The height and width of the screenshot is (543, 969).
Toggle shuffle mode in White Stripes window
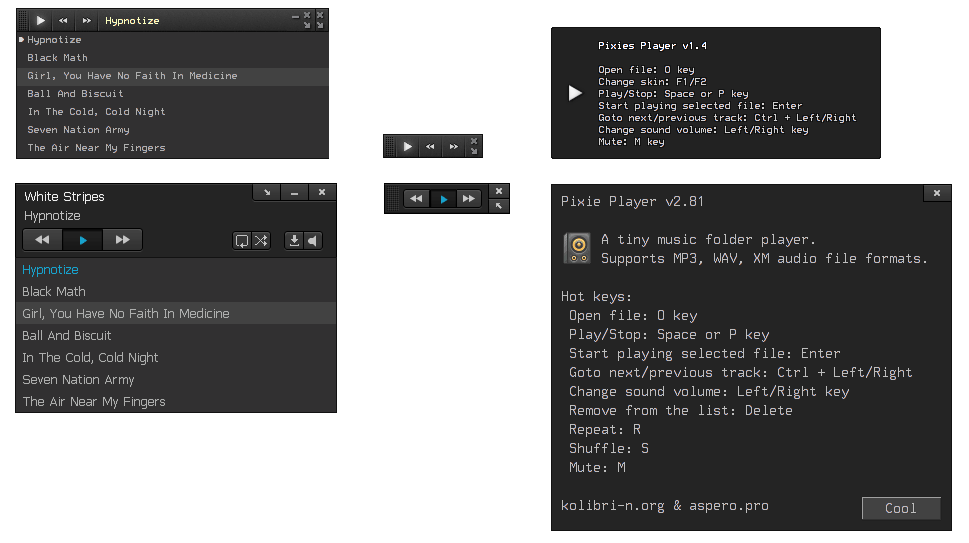[x=261, y=240]
